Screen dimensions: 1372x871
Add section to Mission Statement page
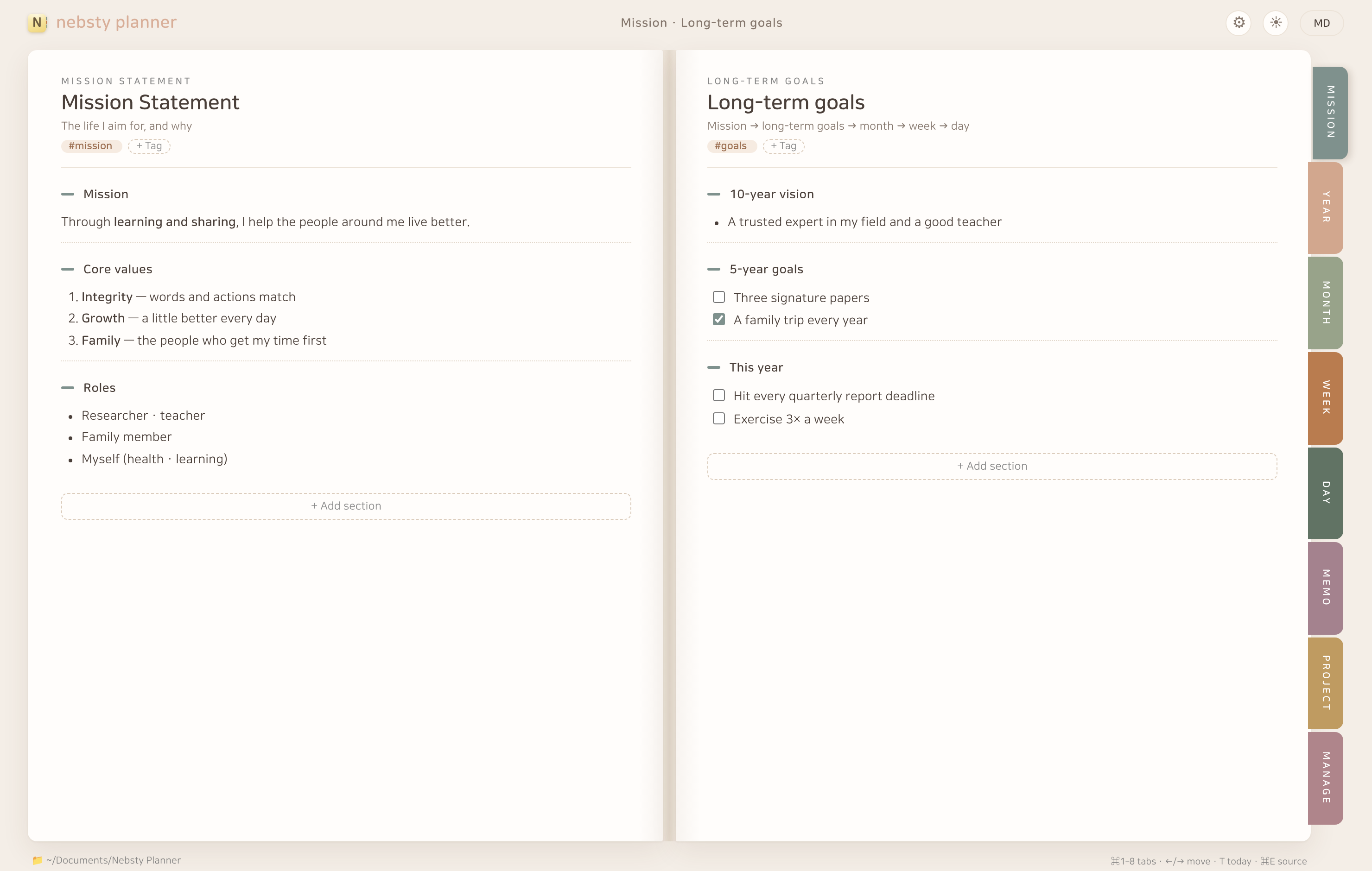pyautogui.click(x=346, y=506)
